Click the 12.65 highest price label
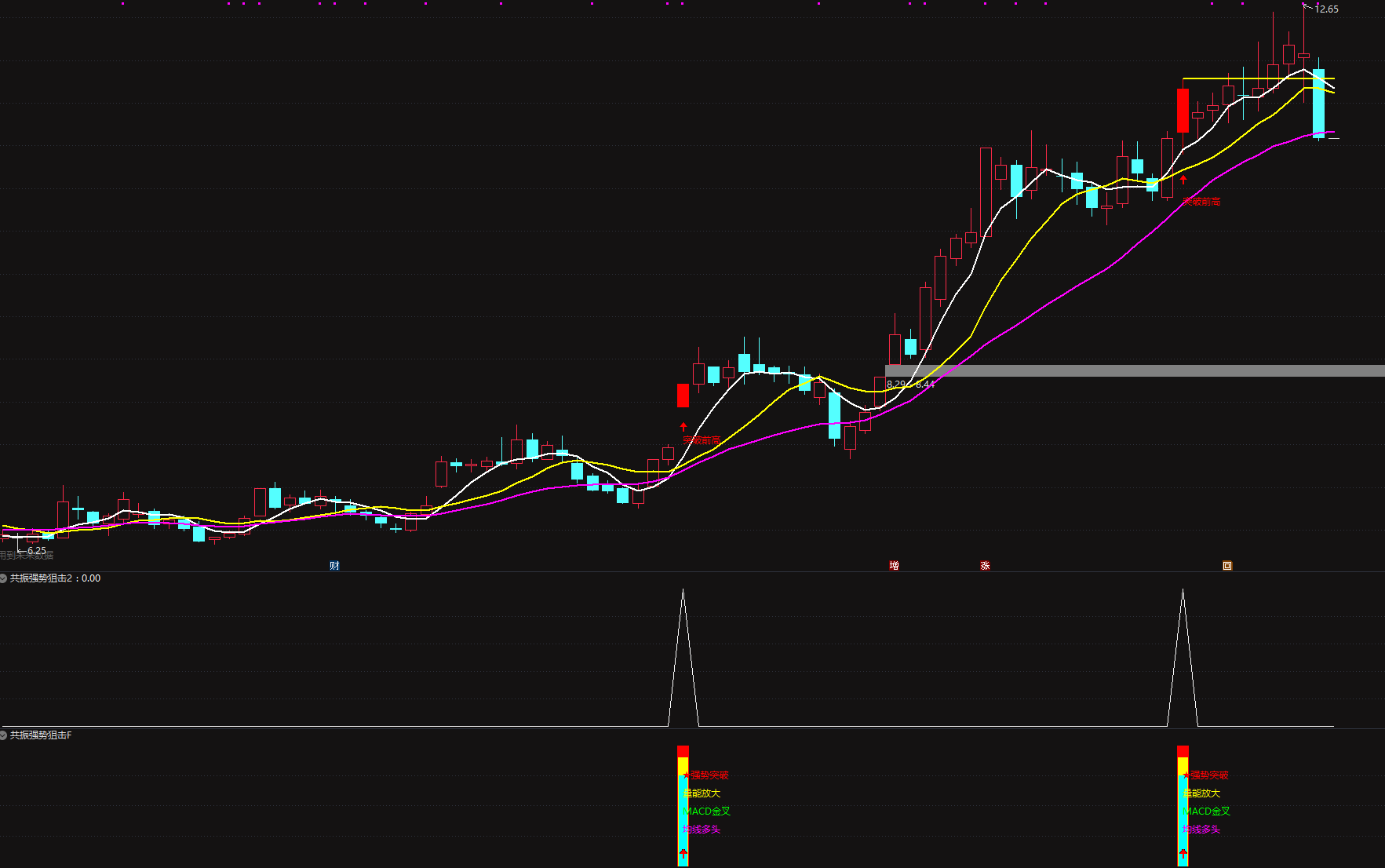 coord(1327,9)
